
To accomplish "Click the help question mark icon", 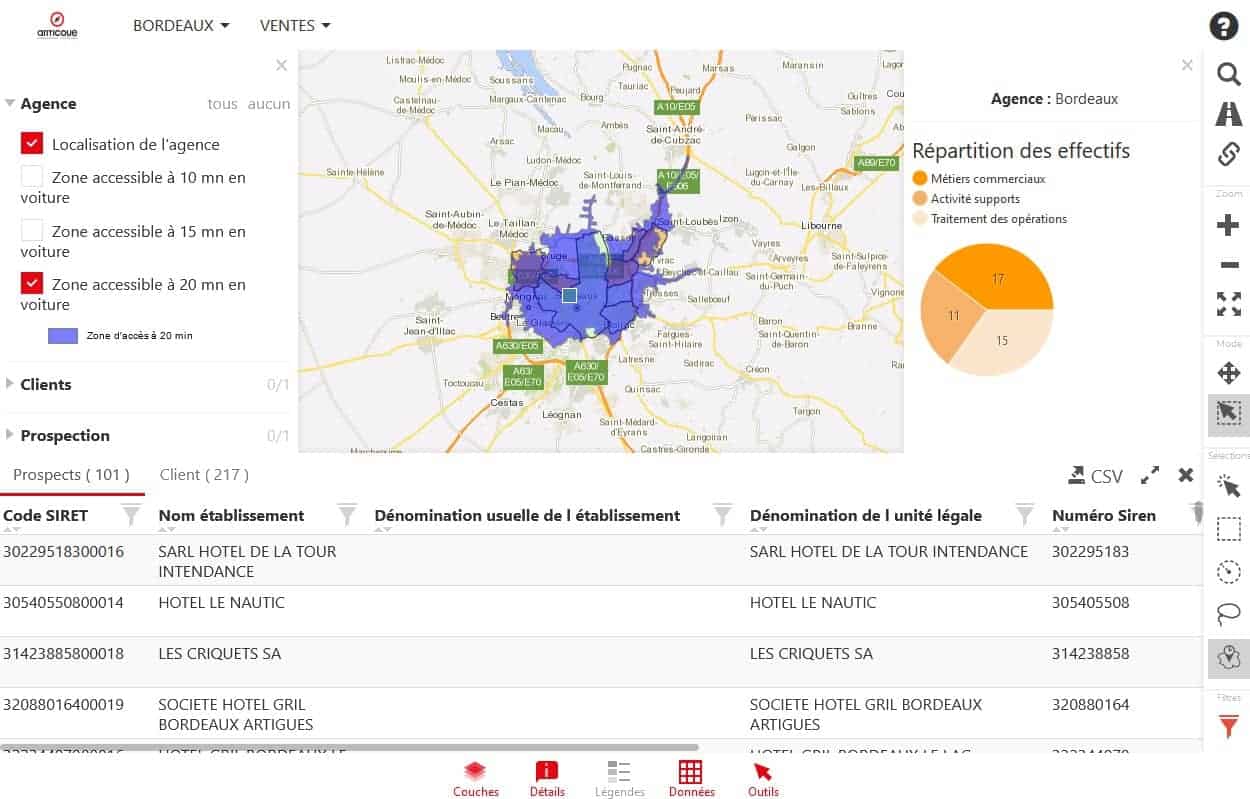I will [x=1224, y=27].
